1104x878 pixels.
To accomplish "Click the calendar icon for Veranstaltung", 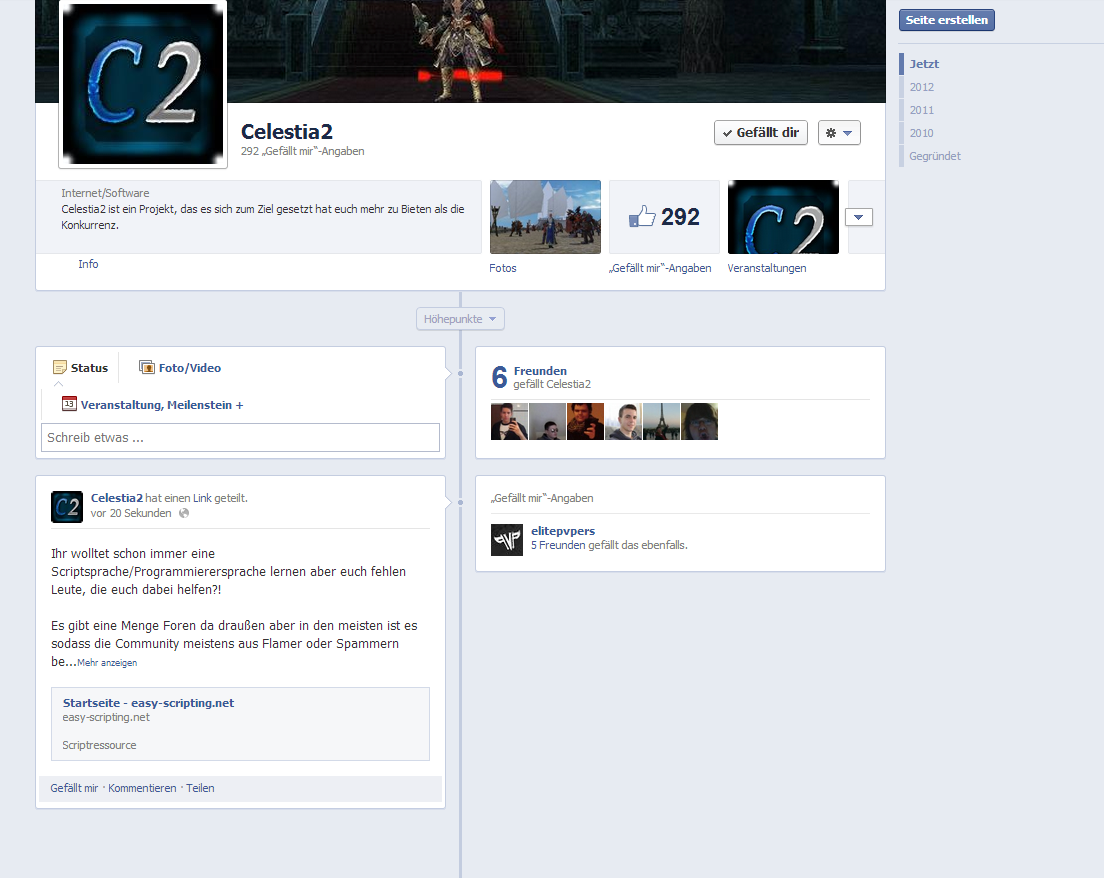I will [x=69, y=403].
